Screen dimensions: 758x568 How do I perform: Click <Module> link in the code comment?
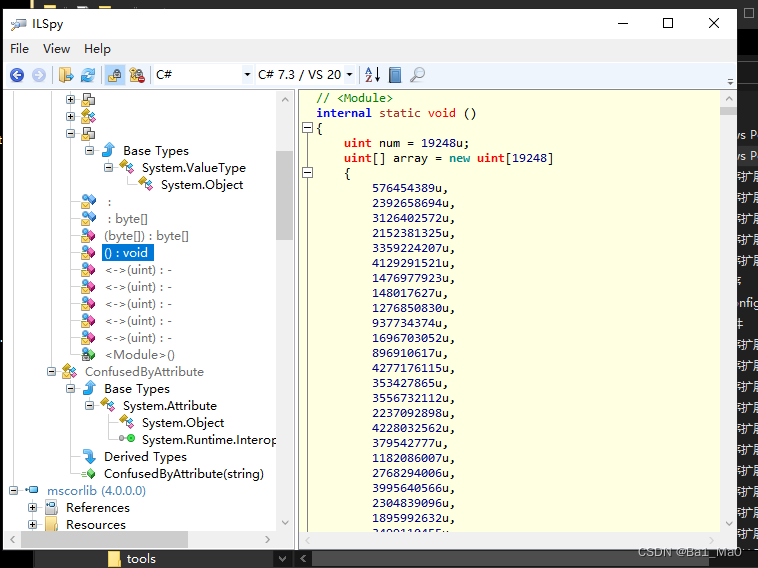click(365, 98)
